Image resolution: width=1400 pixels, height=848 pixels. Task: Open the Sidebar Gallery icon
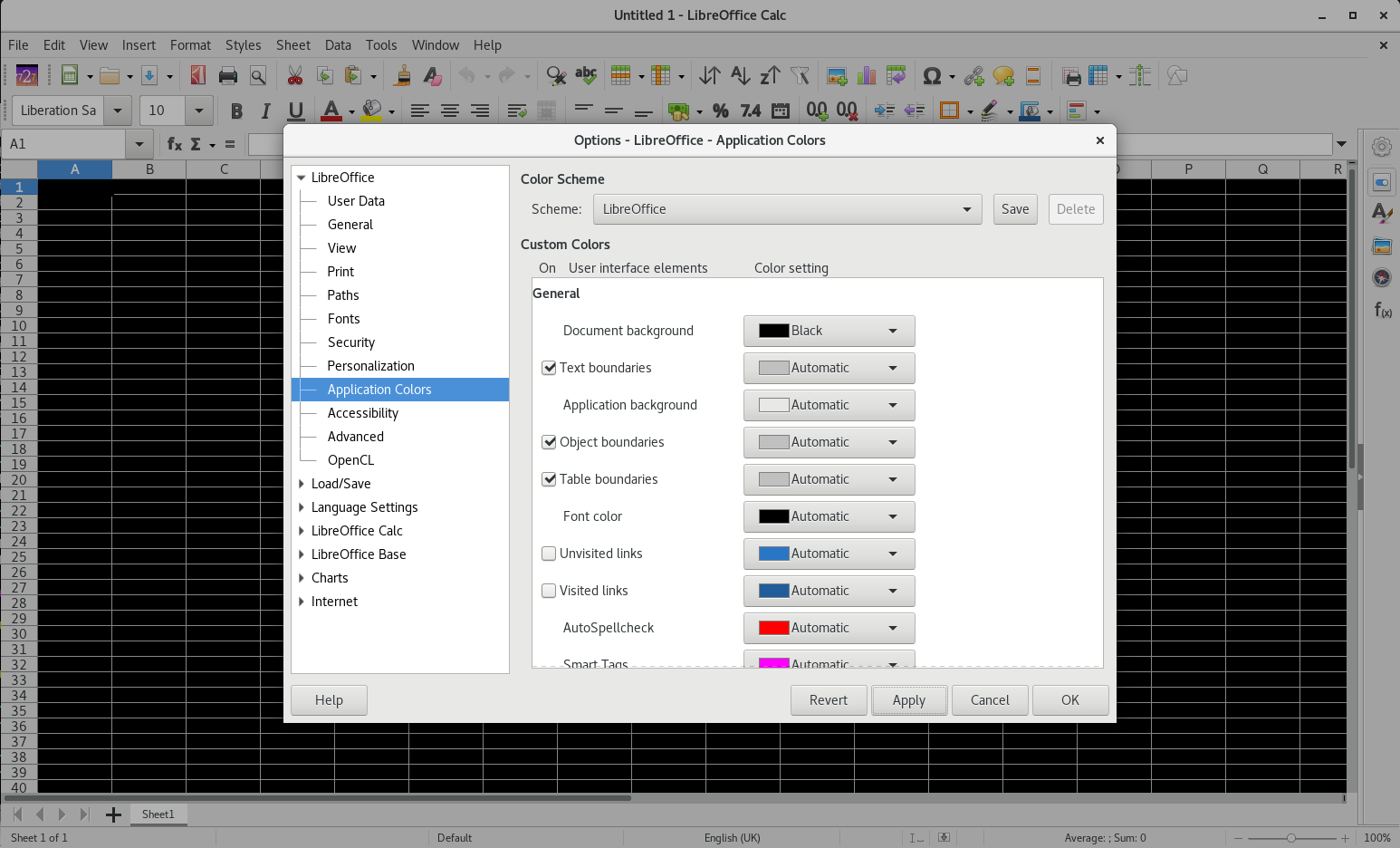pos(1382,246)
